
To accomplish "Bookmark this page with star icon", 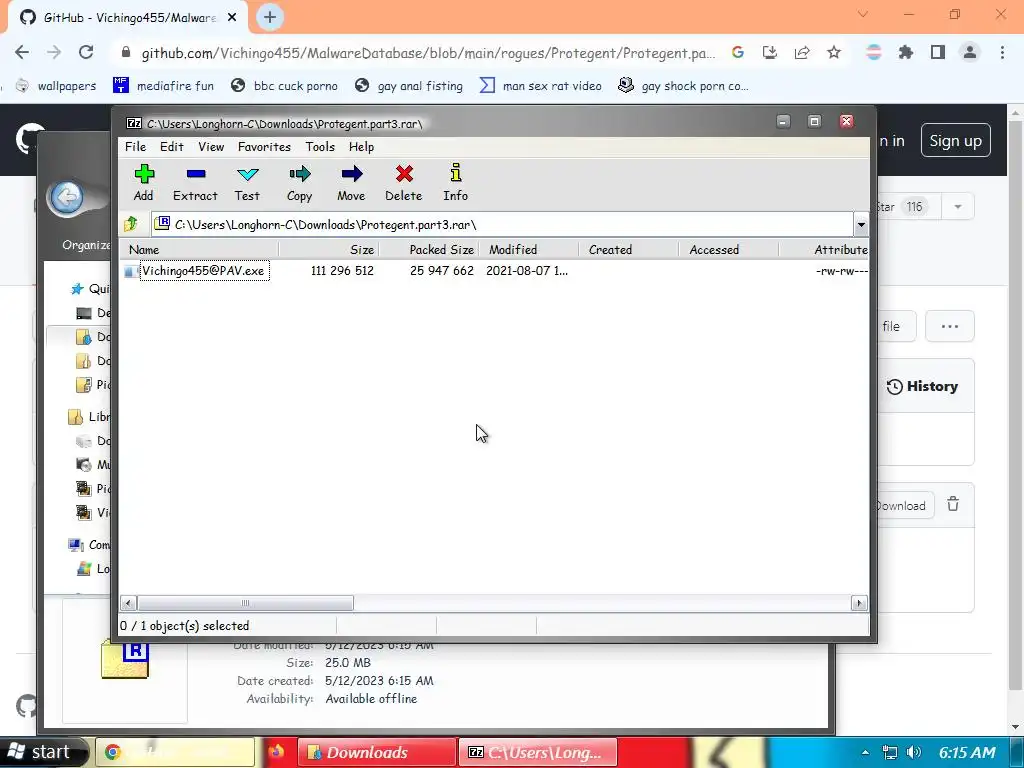I will (x=834, y=52).
